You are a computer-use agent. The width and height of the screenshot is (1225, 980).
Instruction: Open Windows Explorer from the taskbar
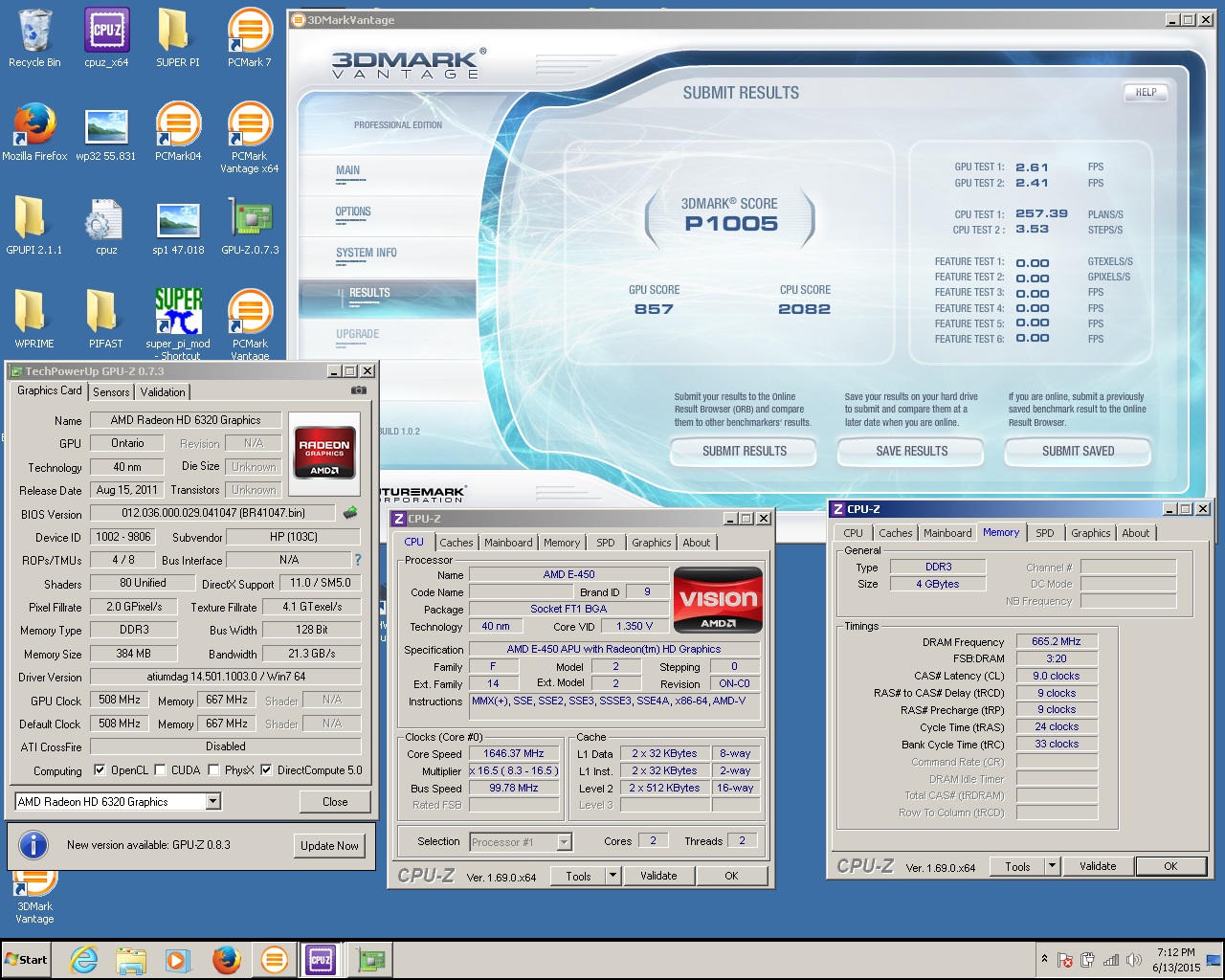pos(131,960)
